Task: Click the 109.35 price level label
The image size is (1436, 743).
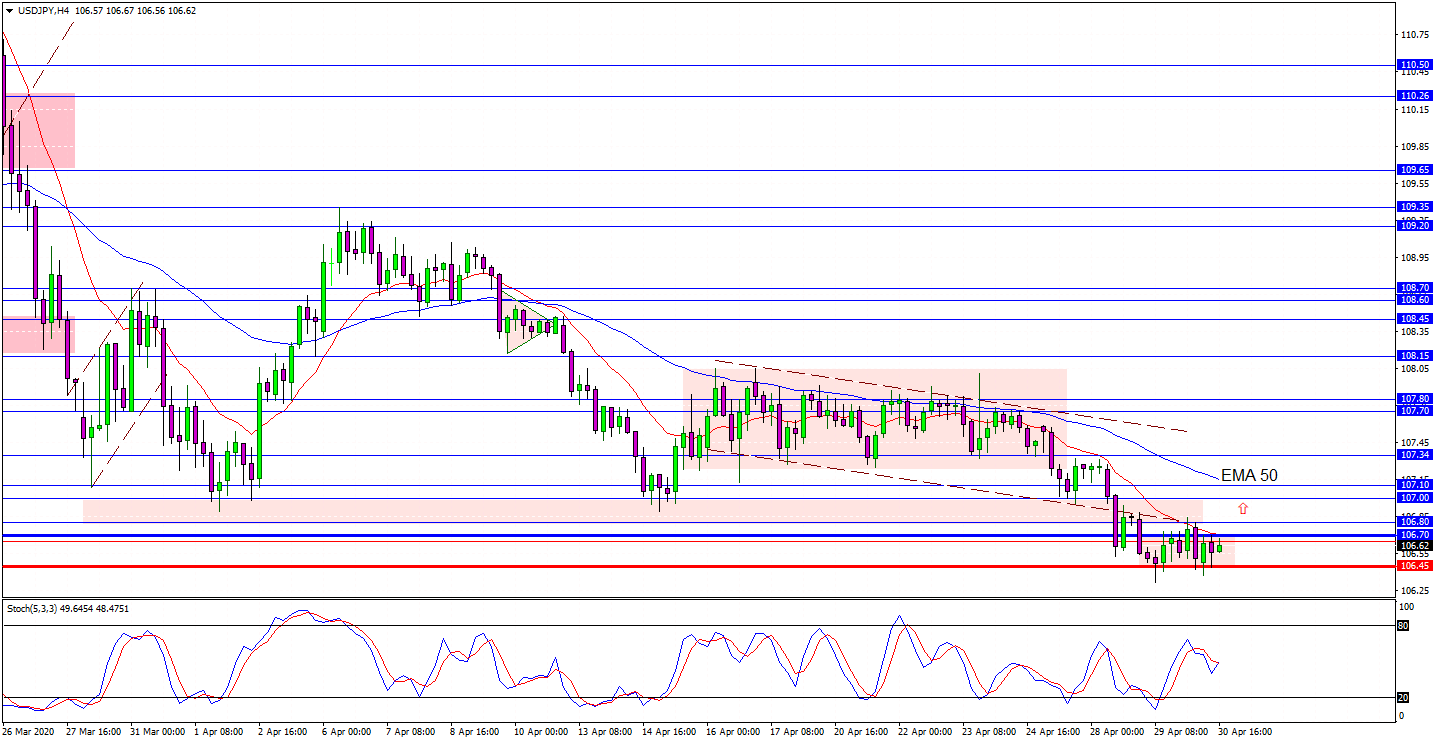Action: click(x=1415, y=207)
